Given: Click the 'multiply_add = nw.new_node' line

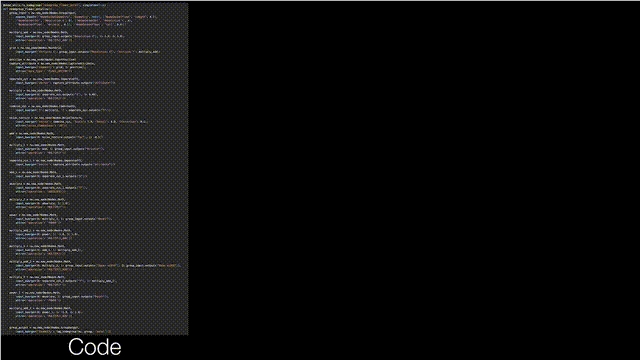Looking at the screenshot, I should pyautogui.click(x=38, y=32).
